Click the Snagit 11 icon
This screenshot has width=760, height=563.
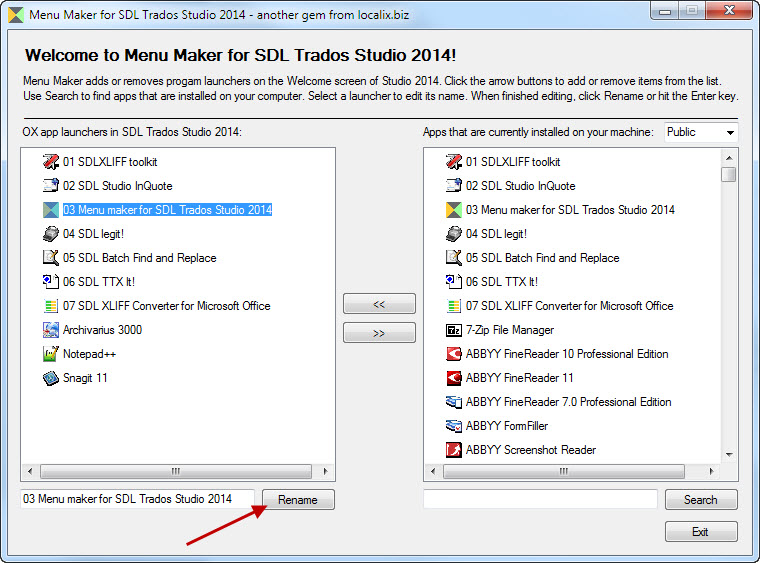coord(51,378)
